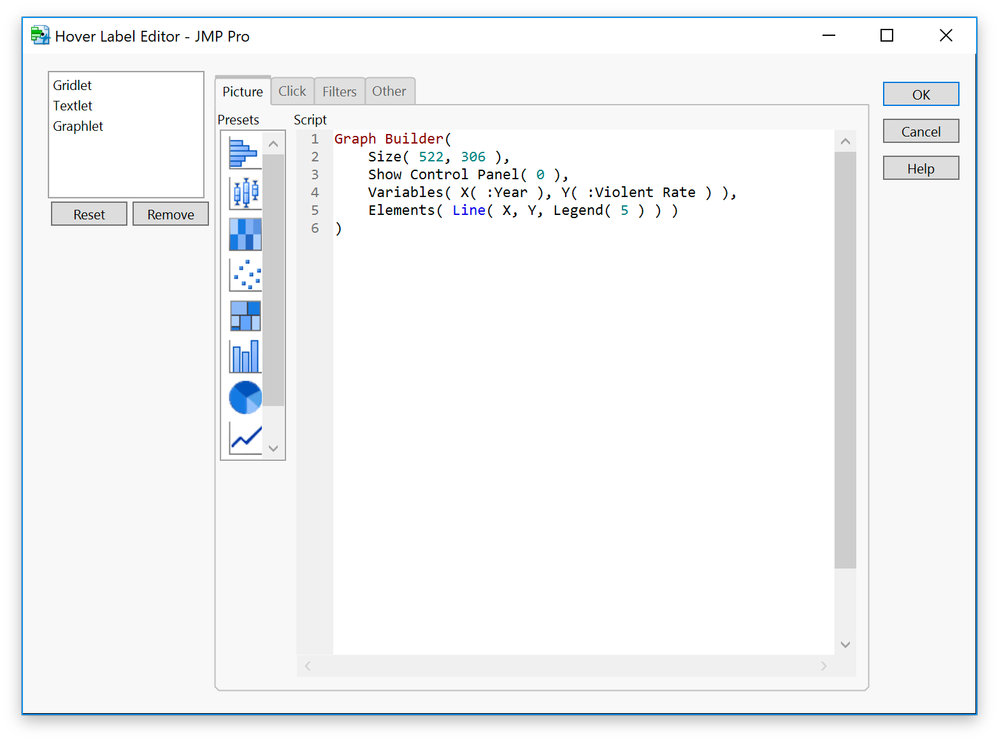
Task: Select the scatter plot preset icon
Action: [x=245, y=275]
